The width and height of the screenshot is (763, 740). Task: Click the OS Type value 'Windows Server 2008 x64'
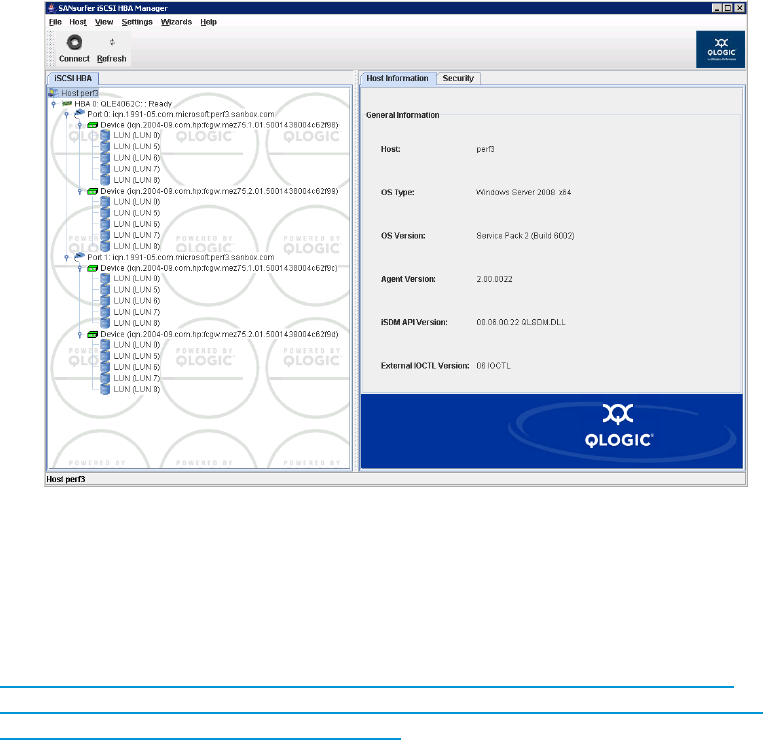[x=524, y=192]
